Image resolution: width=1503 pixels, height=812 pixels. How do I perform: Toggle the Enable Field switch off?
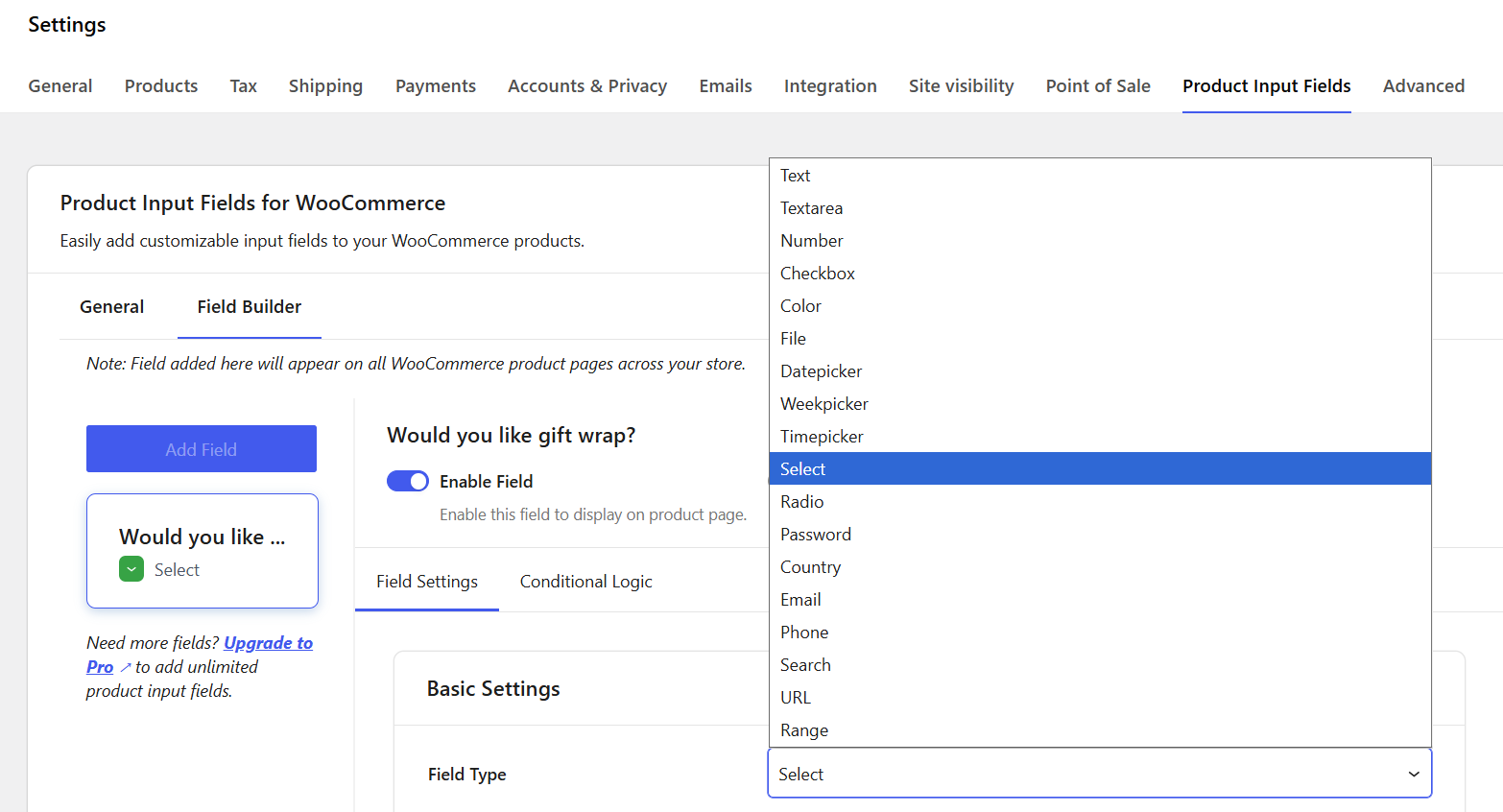[x=408, y=481]
